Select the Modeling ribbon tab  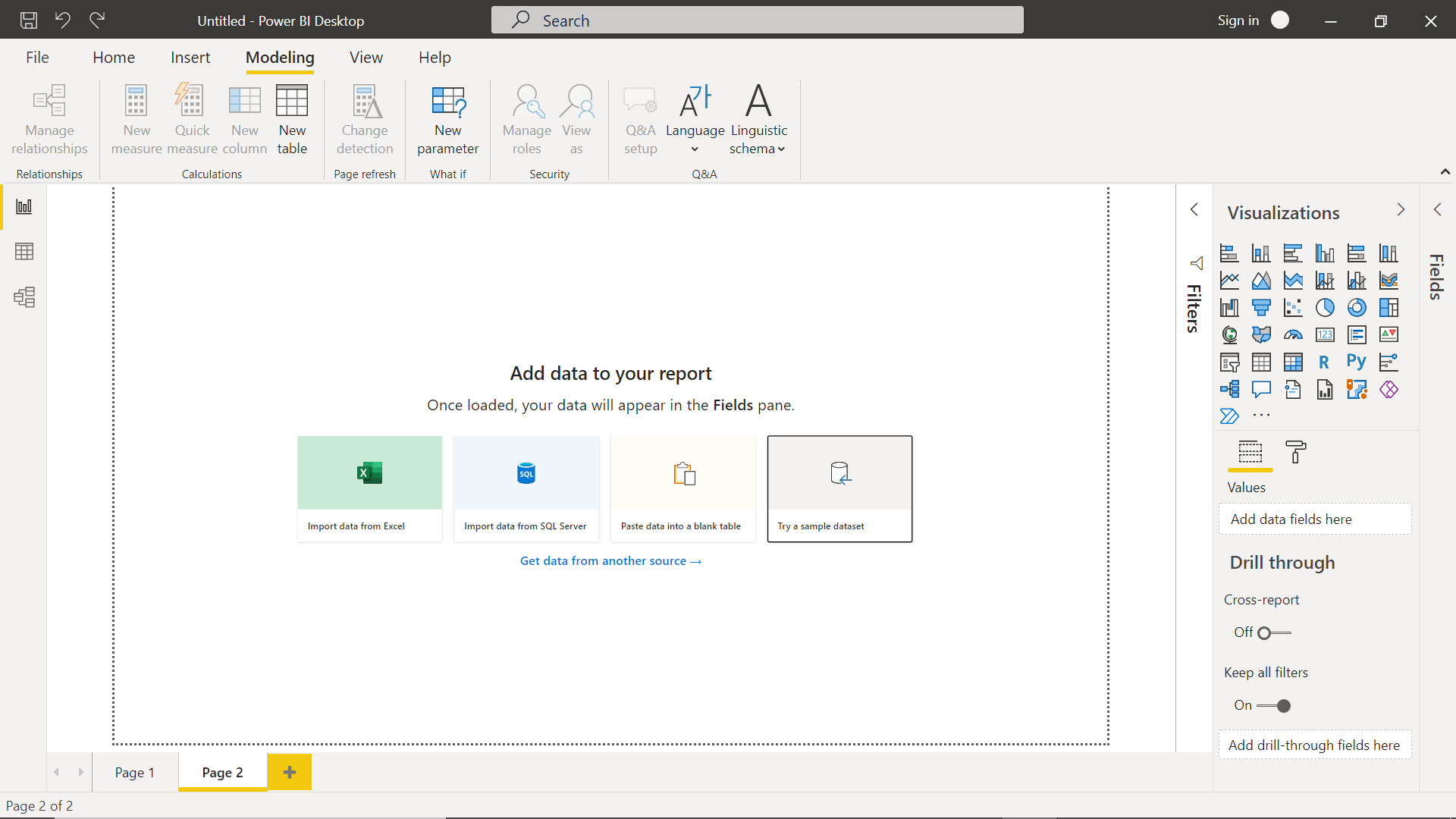[x=280, y=57]
